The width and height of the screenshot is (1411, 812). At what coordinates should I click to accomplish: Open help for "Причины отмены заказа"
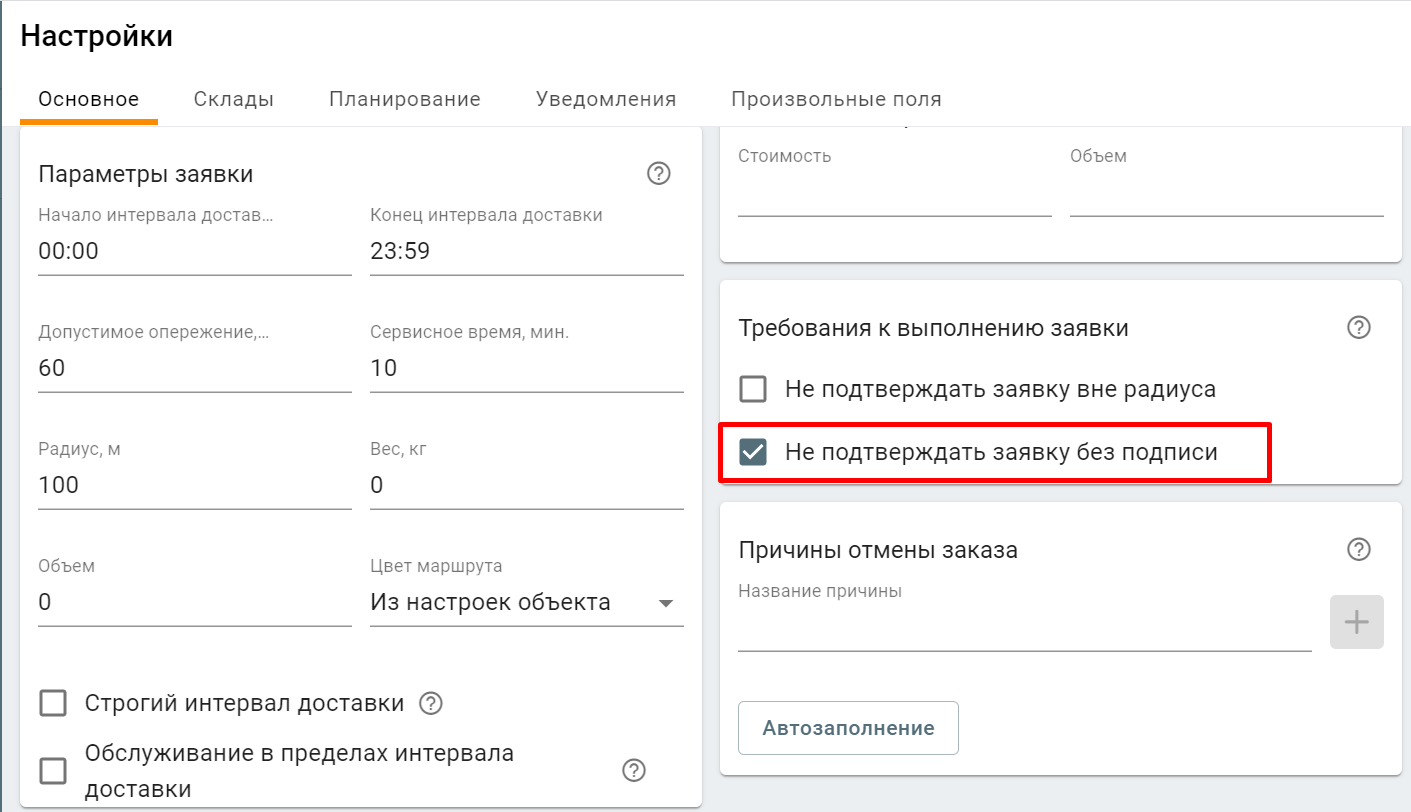[x=1357, y=549]
